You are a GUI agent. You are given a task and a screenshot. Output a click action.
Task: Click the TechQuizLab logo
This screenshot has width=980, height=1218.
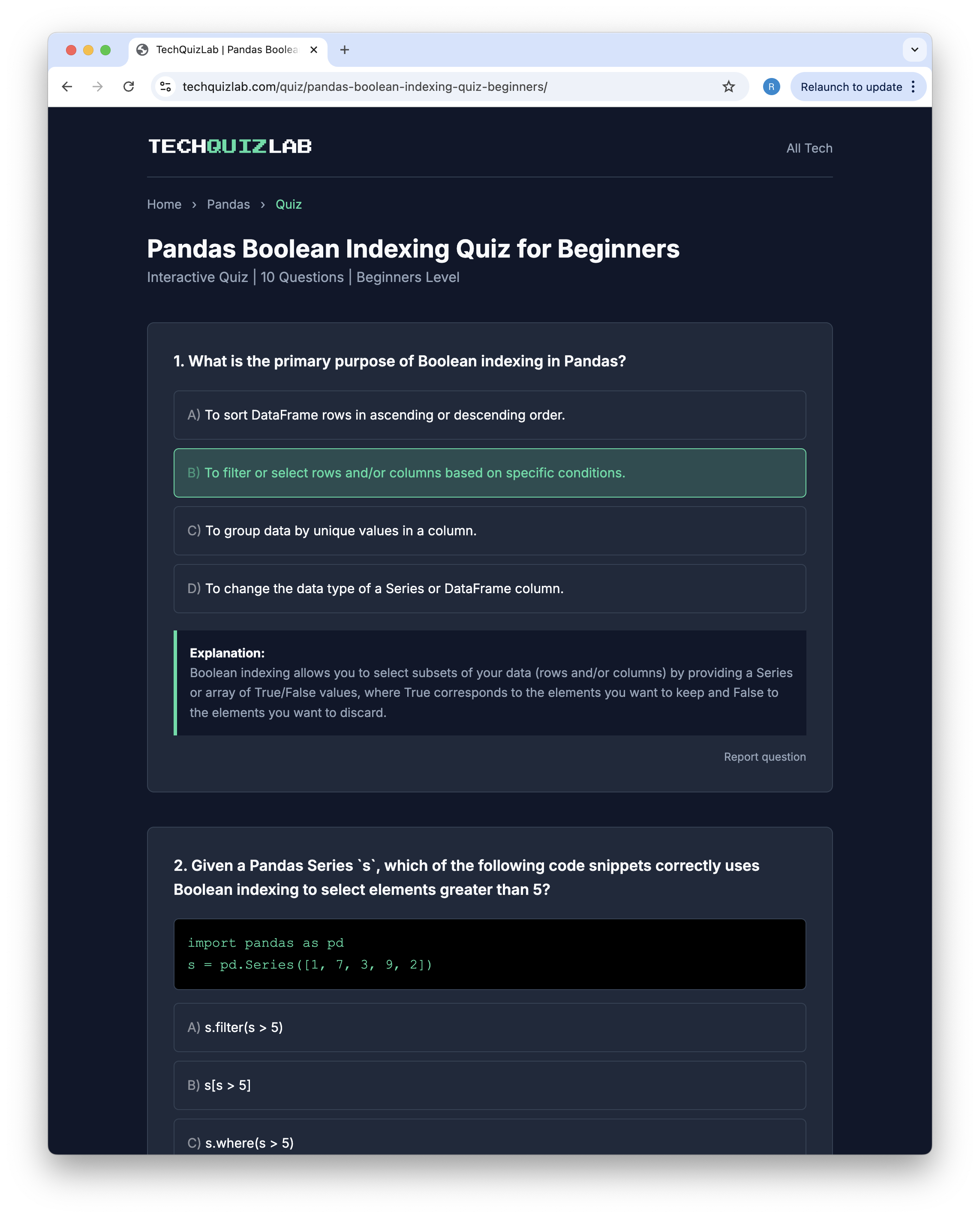230,146
